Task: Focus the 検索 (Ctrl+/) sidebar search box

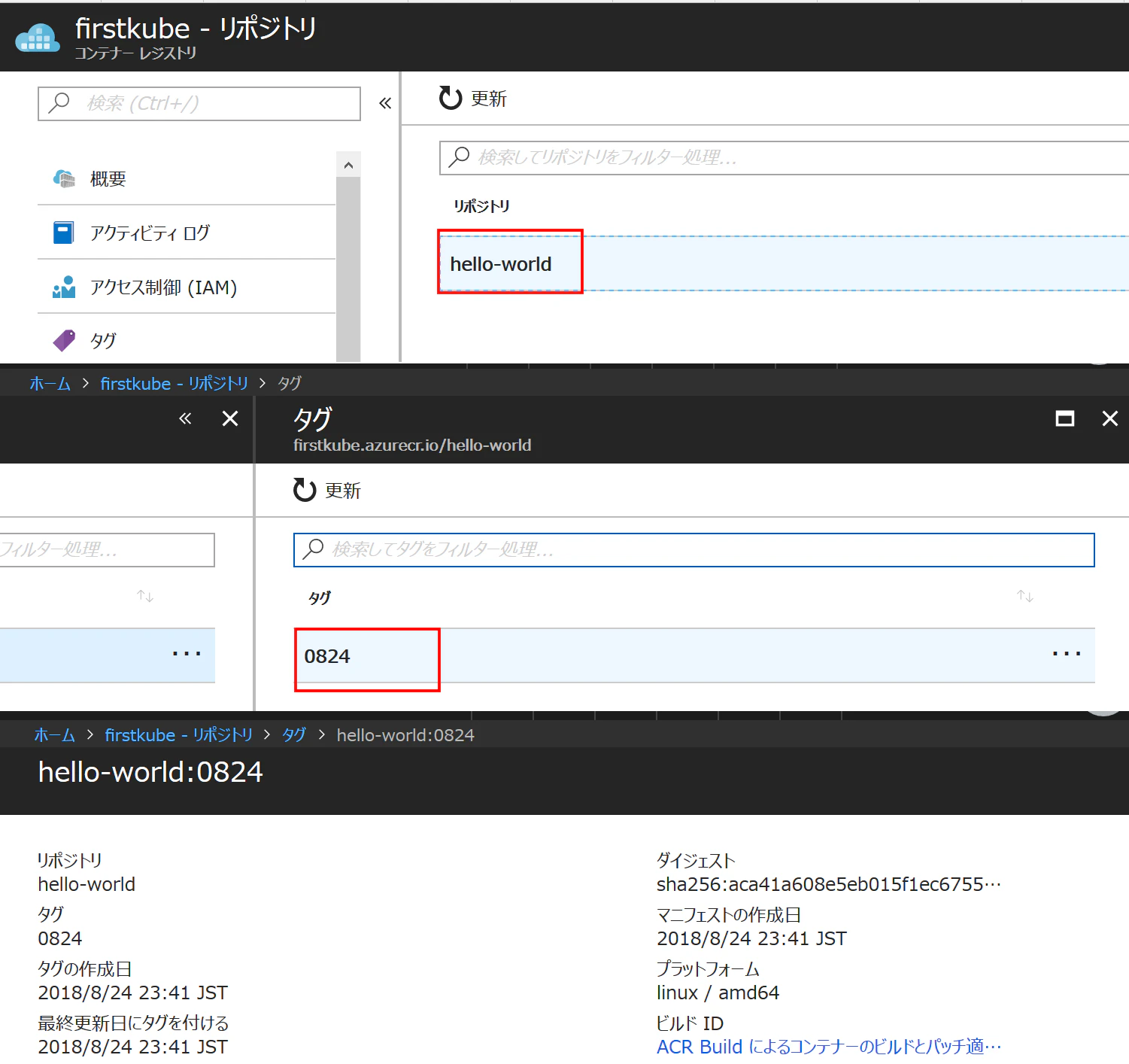Action: 199,103
